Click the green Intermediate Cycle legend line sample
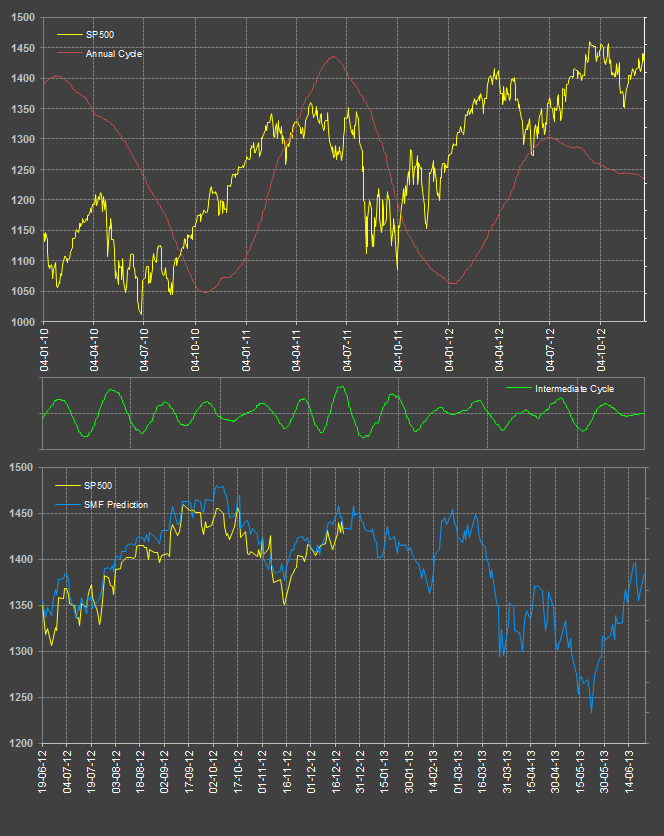The height and width of the screenshot is (836, 664). (519, 388)
